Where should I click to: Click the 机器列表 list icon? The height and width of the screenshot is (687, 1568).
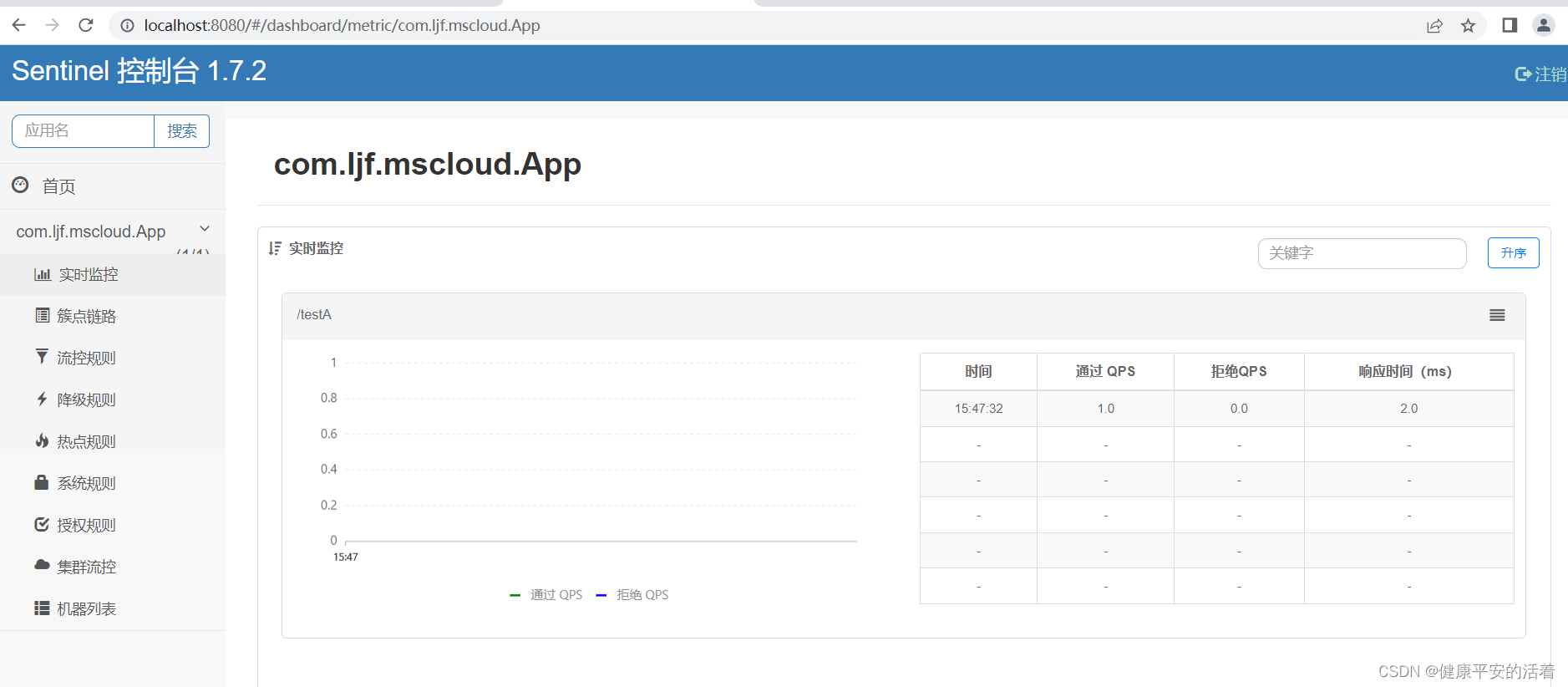42,608
